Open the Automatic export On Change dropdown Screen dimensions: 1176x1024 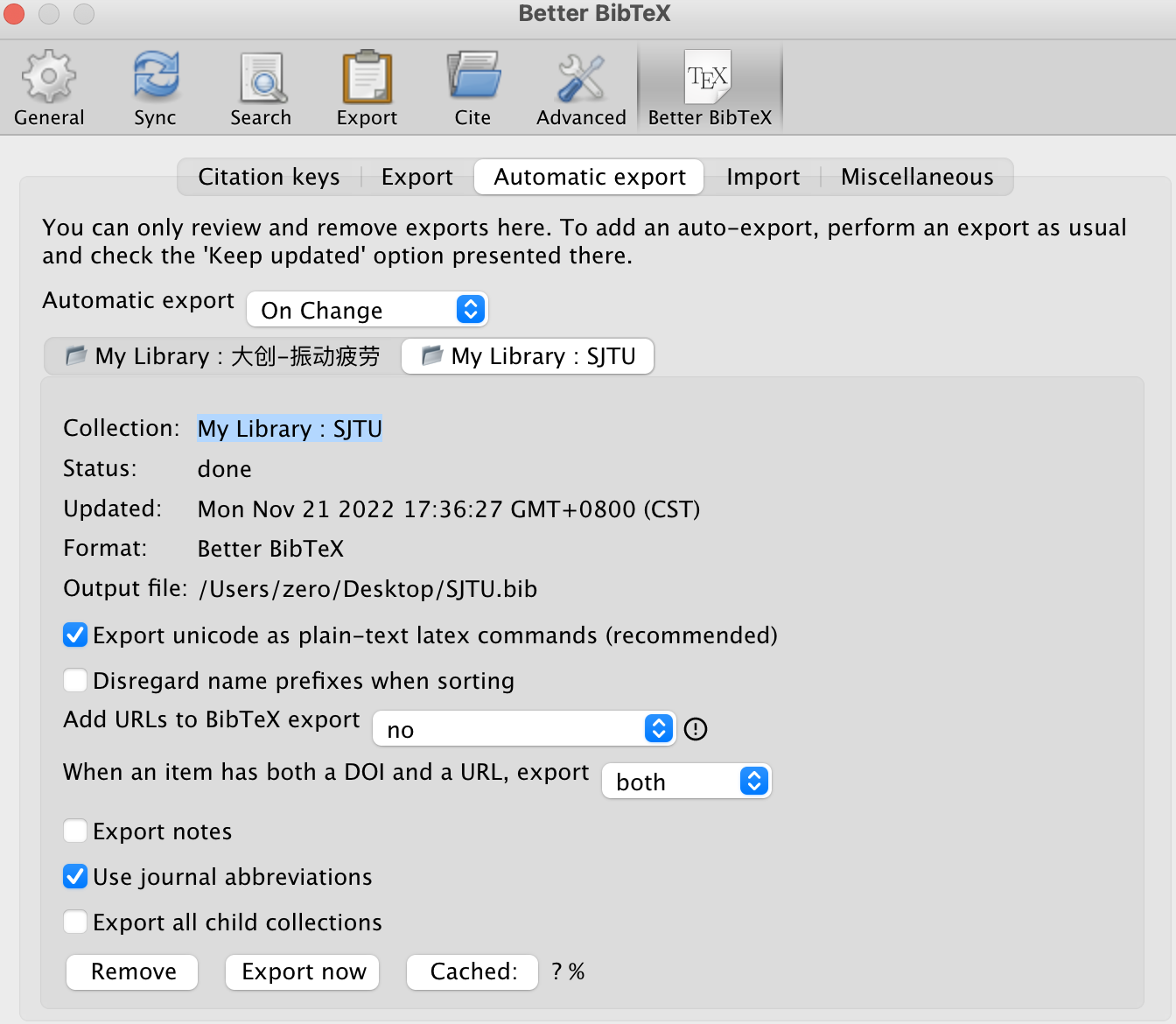367,310
